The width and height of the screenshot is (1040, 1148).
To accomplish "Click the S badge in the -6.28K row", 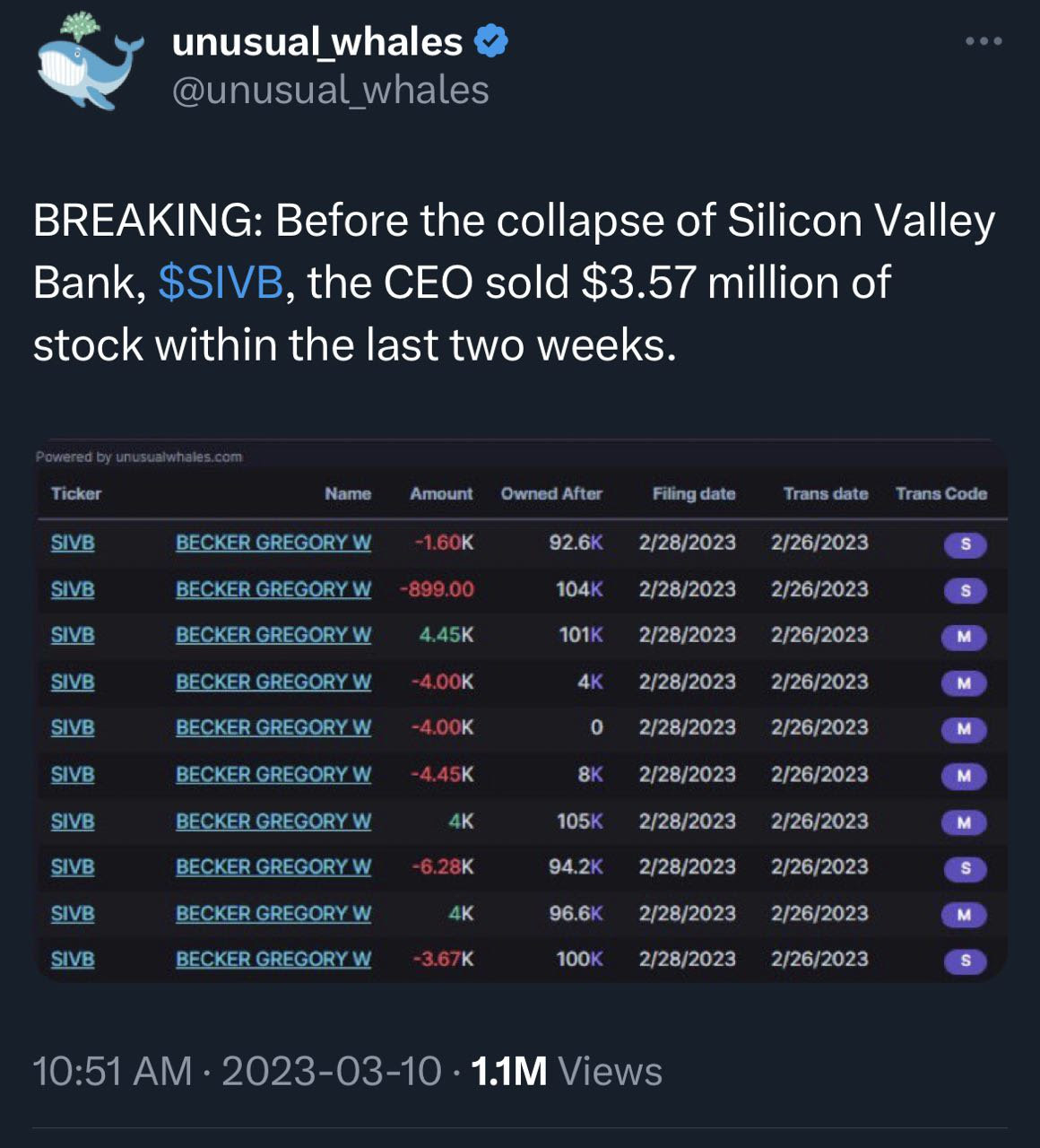I will click(965, 868).
